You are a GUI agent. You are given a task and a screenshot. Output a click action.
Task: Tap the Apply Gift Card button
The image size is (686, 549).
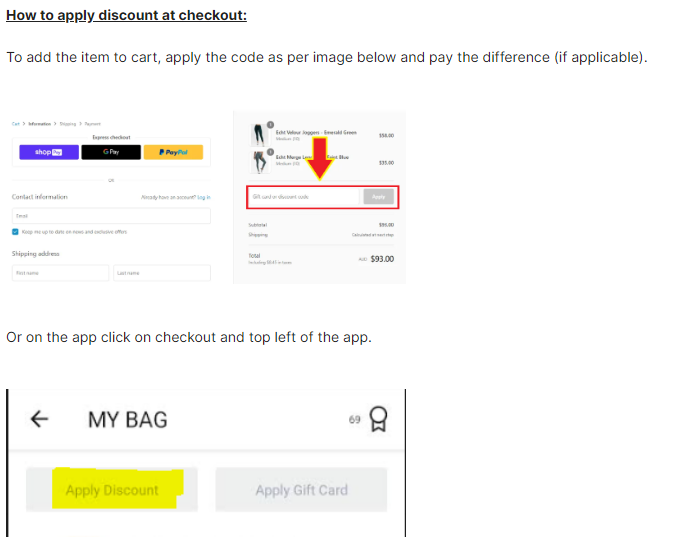301,490
